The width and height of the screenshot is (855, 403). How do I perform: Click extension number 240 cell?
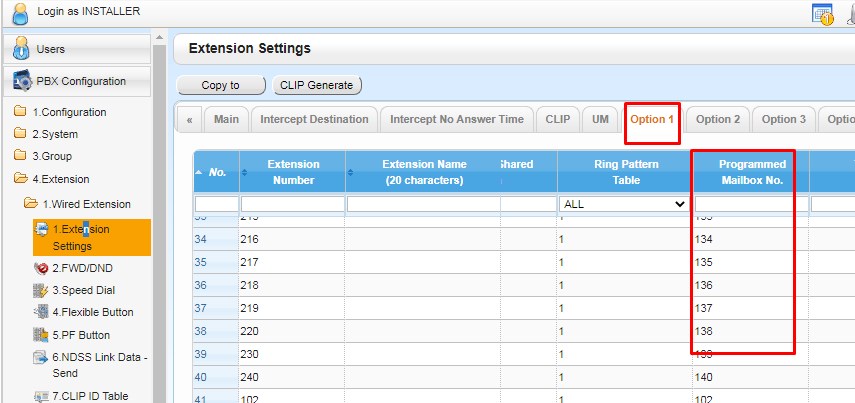tap(292, 377)
